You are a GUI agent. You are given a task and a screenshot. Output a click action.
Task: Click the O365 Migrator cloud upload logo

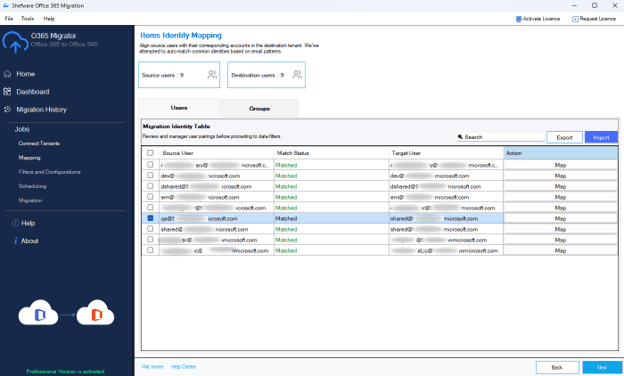click(x=15, y=42)
